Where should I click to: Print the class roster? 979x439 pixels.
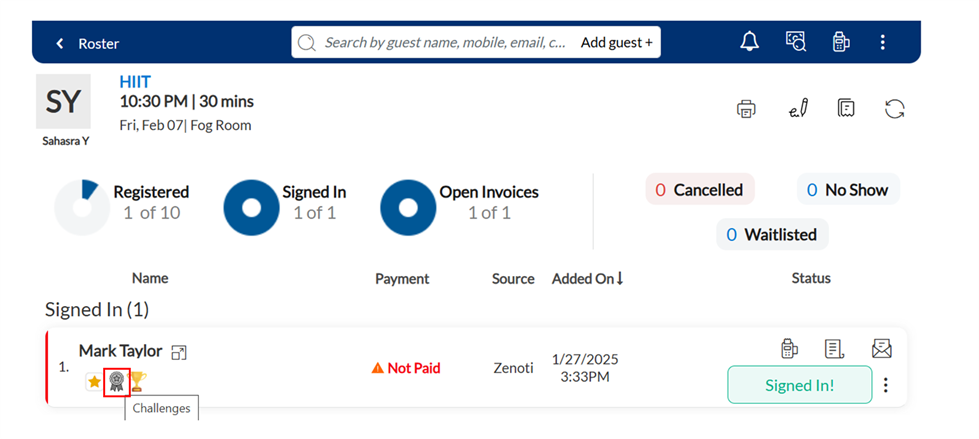point(746,109)
